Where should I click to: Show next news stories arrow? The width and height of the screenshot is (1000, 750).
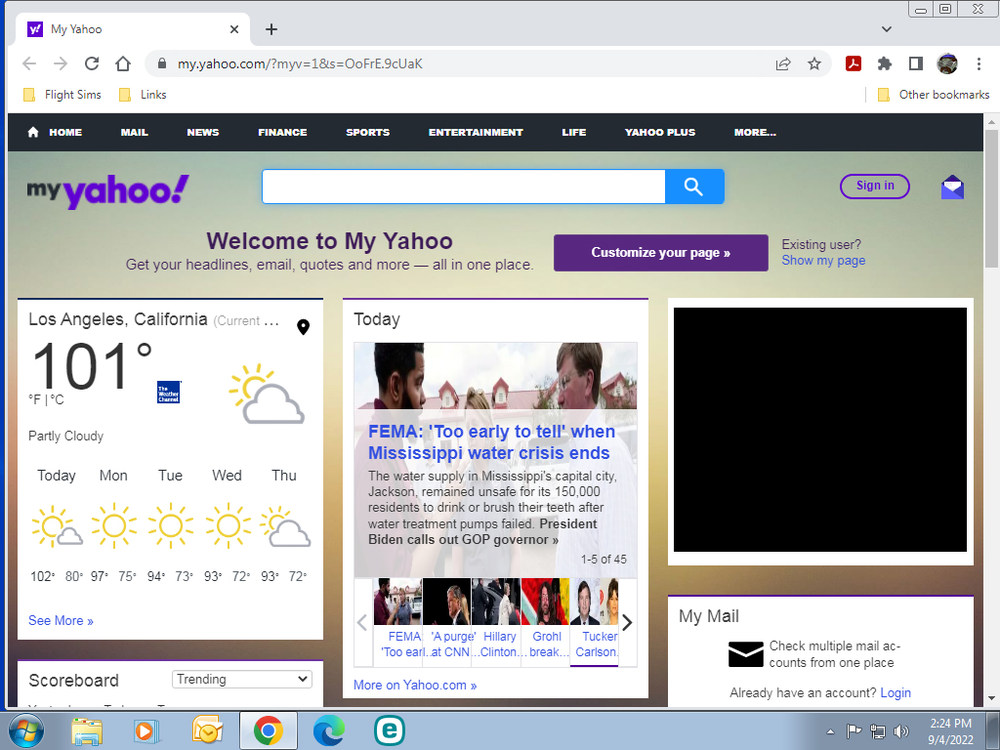pyautogui.click(x=627, y=622)
